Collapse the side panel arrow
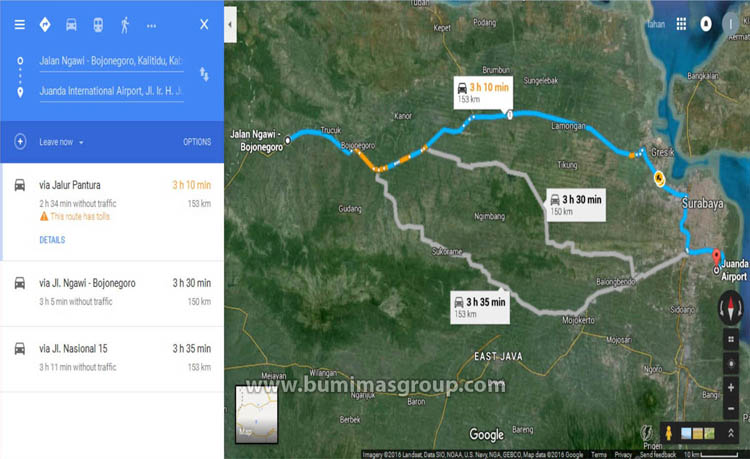This screenshot has height=459, width=750. click(x=230, y=24)
